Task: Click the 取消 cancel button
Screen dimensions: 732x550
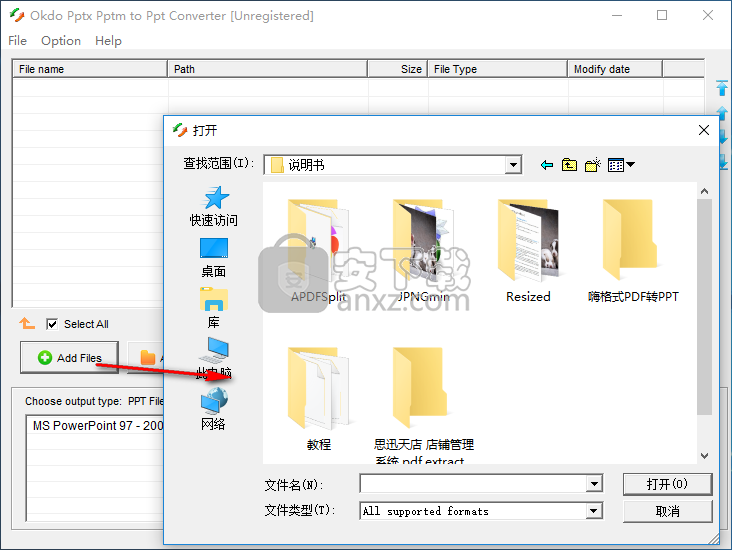Action: coord(668,511)
